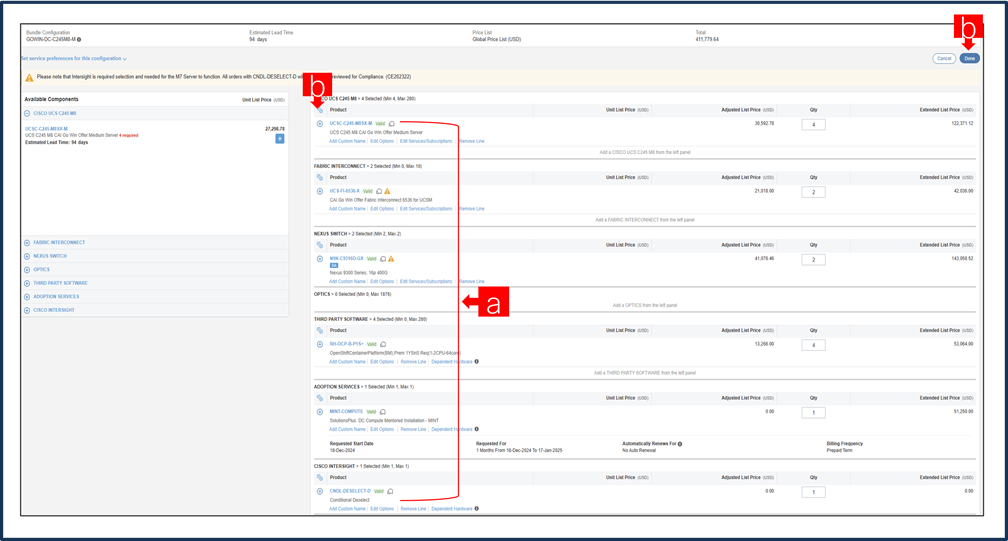
Task: Open the UCS-FI-6536-X product link
Action: [345, 191]
